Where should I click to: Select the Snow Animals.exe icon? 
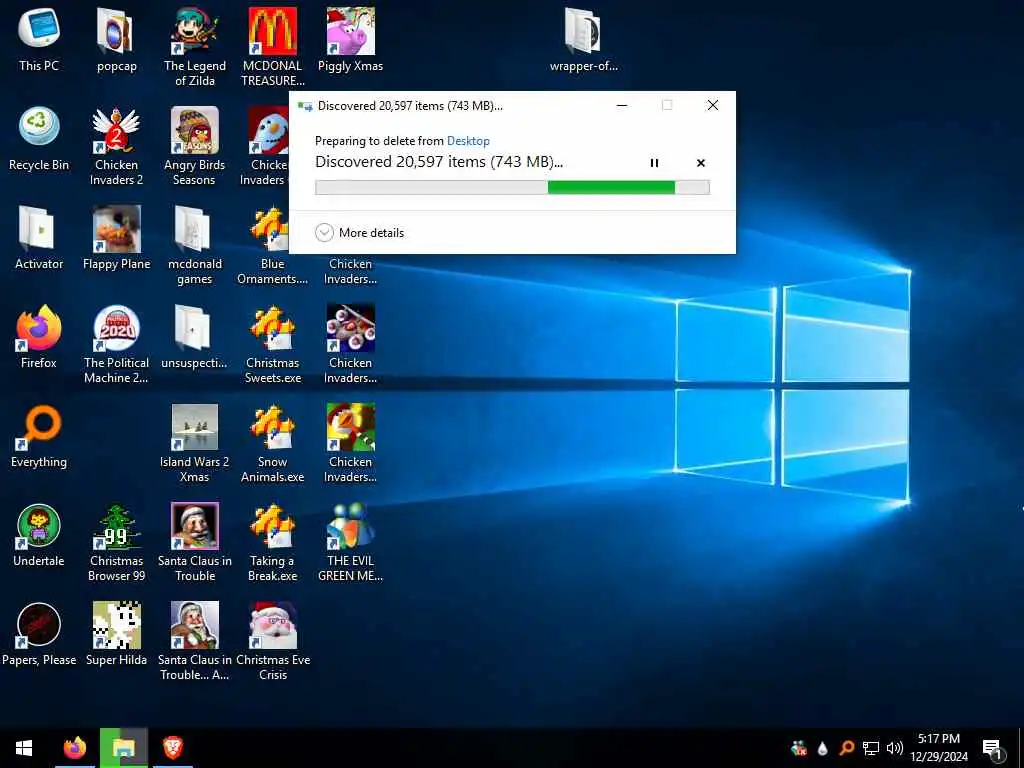tap(272, 443)
